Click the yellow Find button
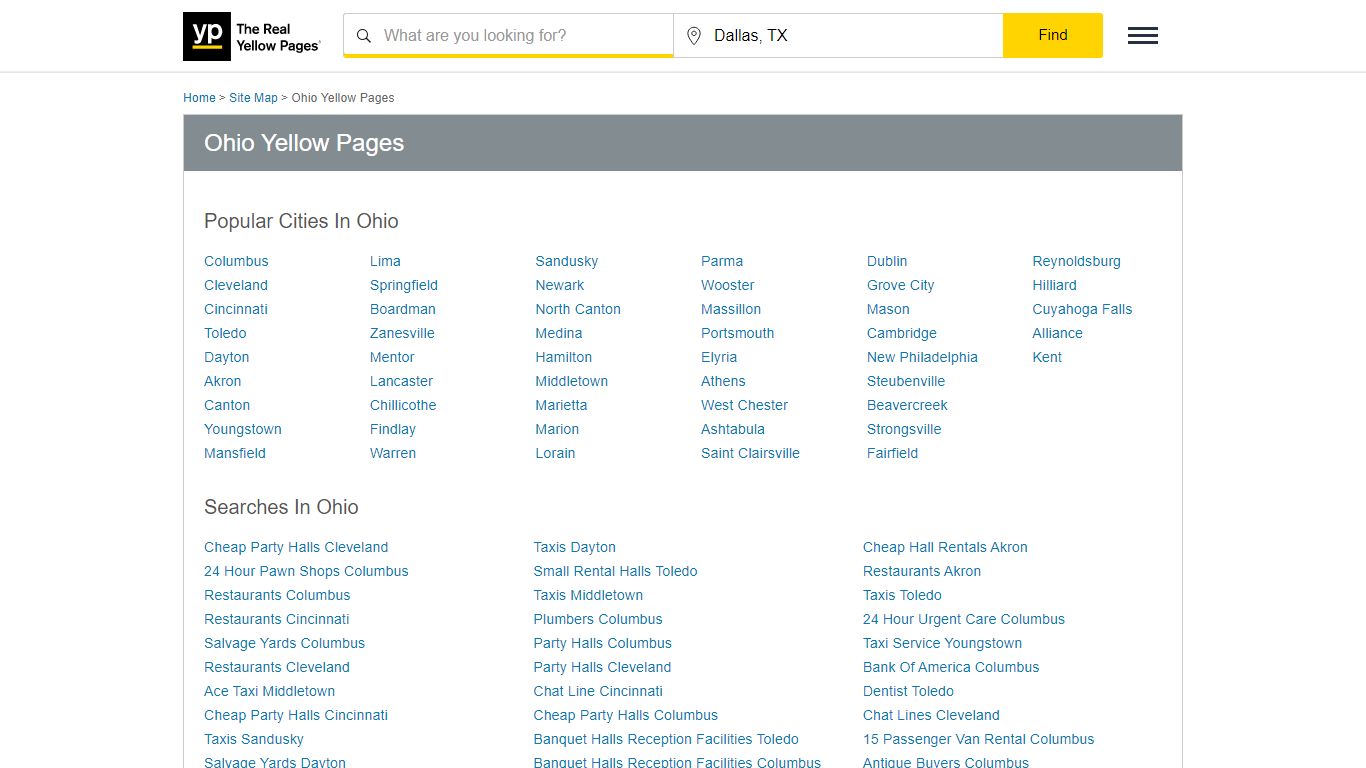Screen dimensions: 1366x768 tap(1053, 35)
